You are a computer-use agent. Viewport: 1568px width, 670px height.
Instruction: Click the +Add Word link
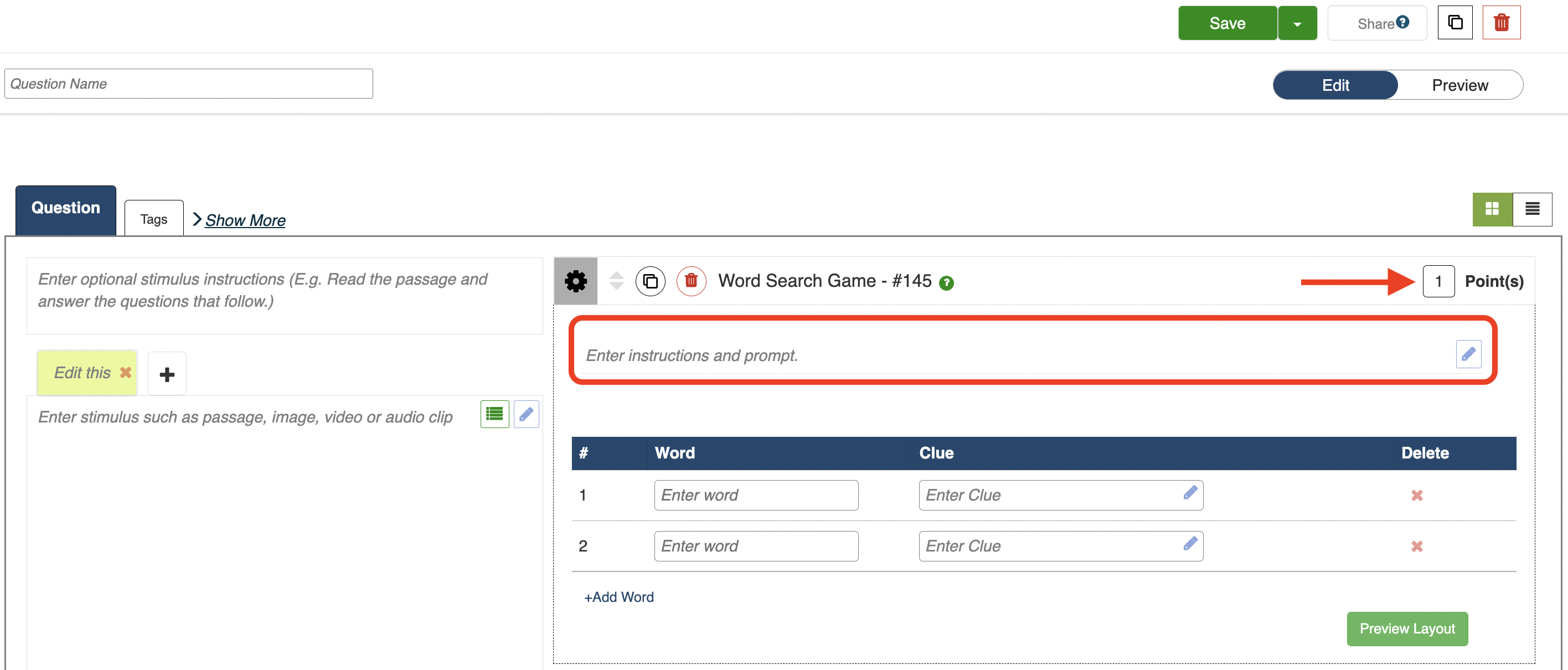pyautogui.click(x=618, y=597)
